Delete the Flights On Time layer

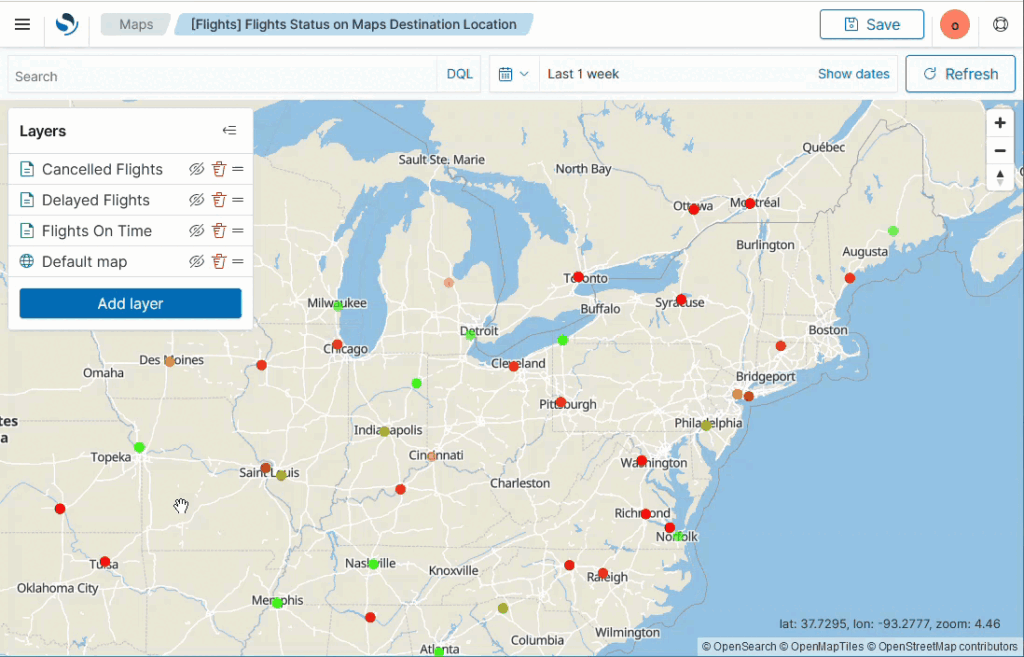pos(219,231)
